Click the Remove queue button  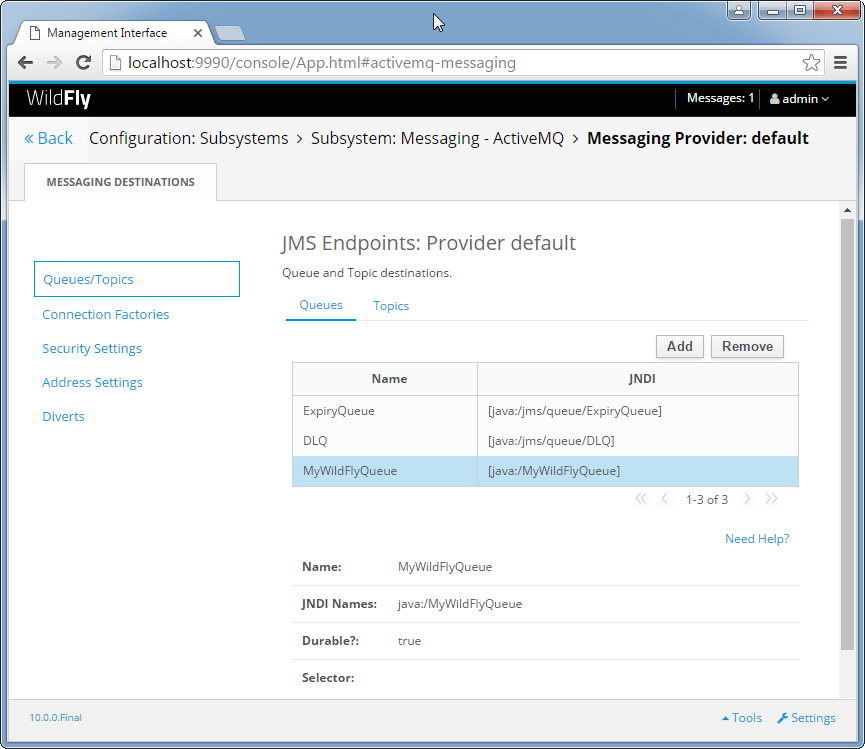747,346
